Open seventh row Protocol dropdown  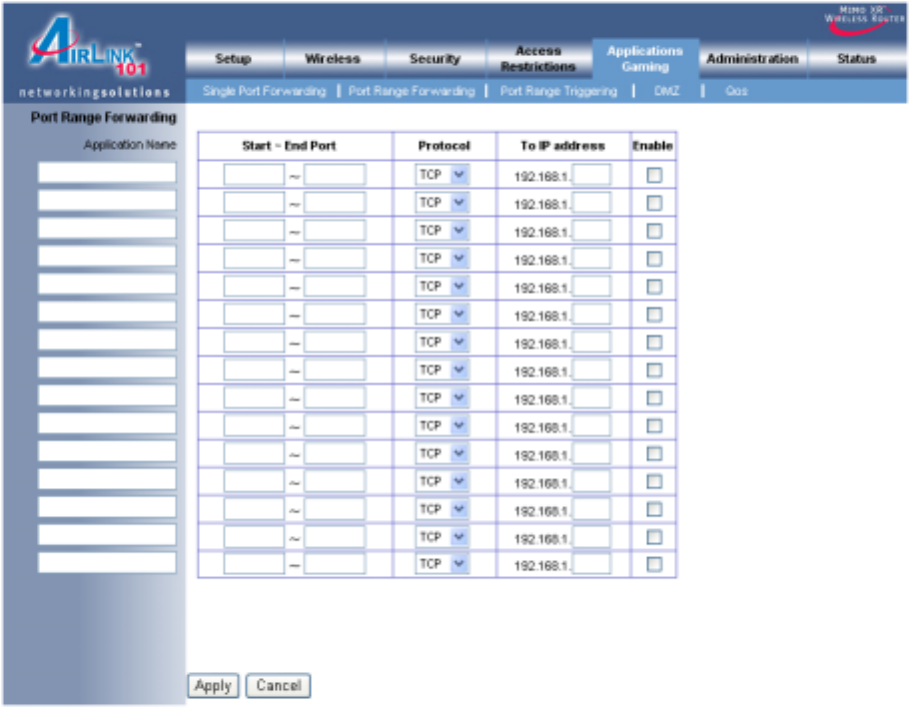click(x=442, y=342)
